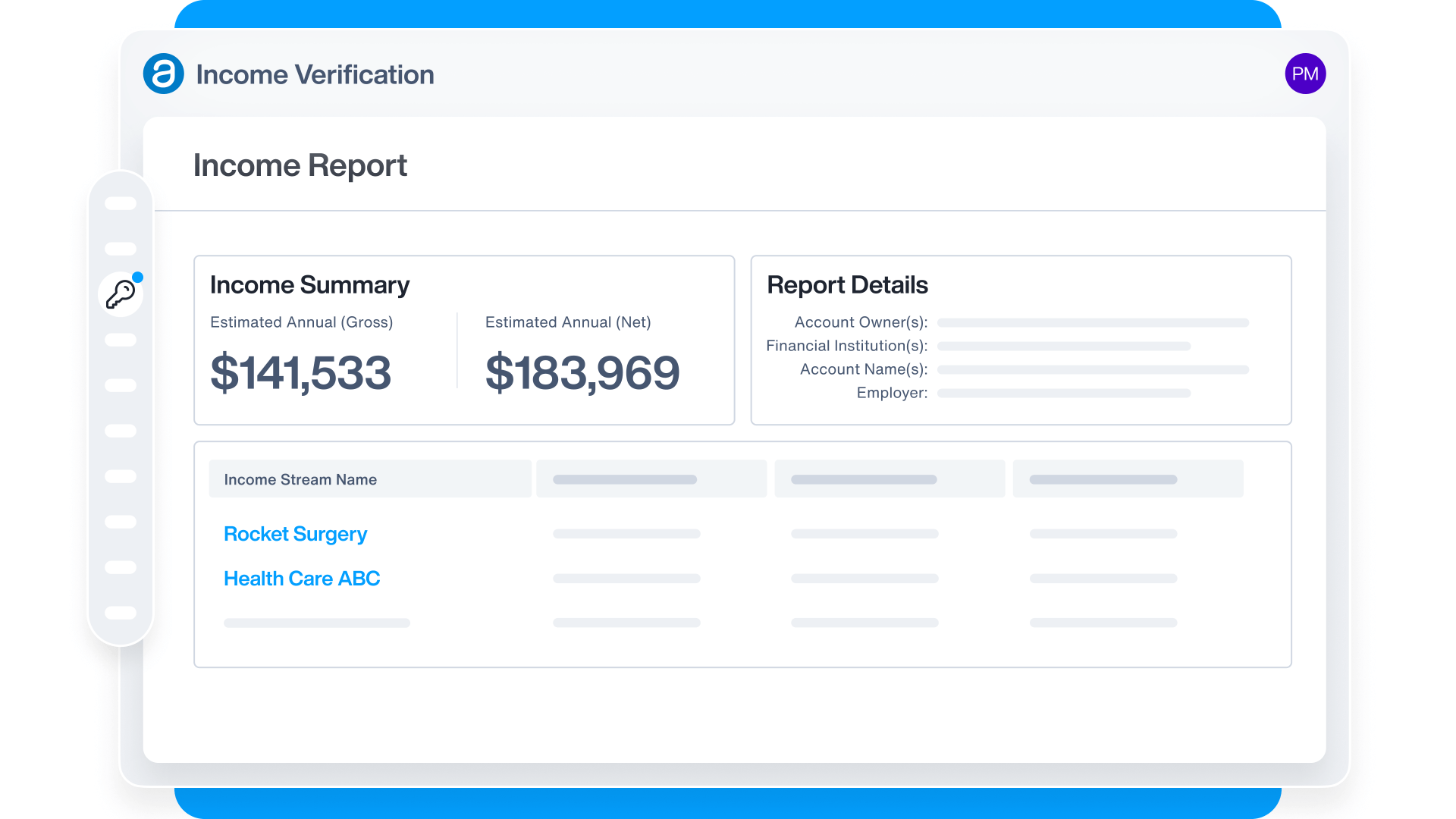1456x819 pixels.
Task: Expand the rightmost table column header
Action: pyautogui.click(x=1128, y=479)
